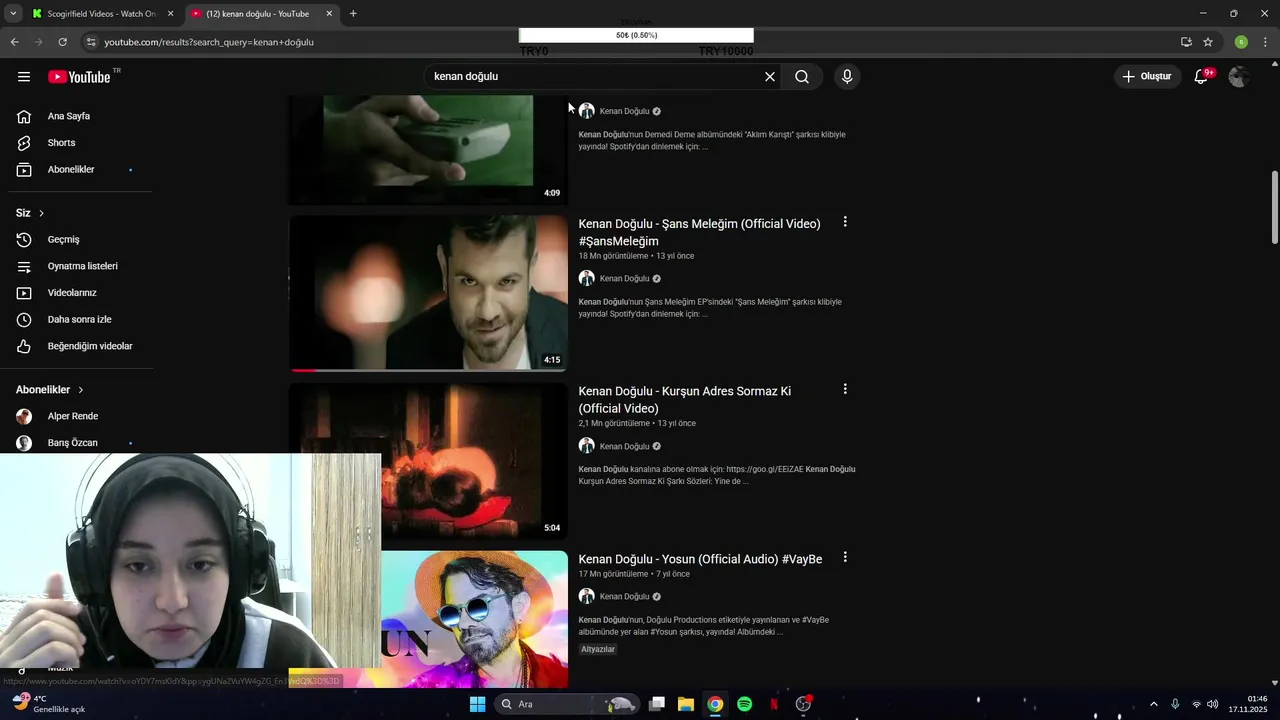Expand the Abonelikler subscriptions header
Screen dimensions: 1280x720
50,390
